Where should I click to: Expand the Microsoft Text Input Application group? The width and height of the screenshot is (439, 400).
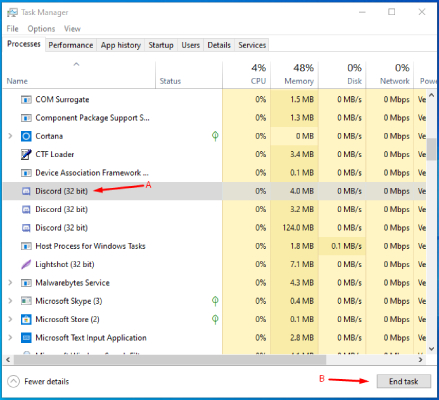tap(10, 338)
